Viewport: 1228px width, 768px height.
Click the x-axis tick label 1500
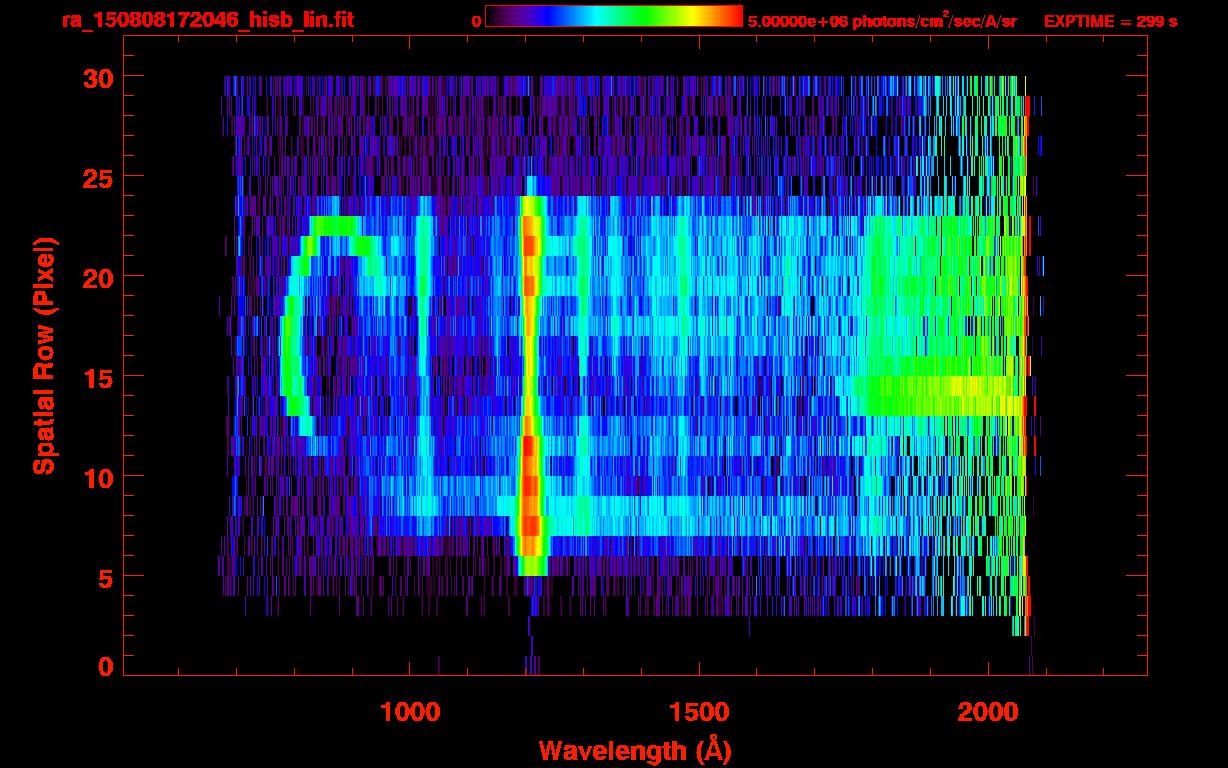[x=698, y=713]
